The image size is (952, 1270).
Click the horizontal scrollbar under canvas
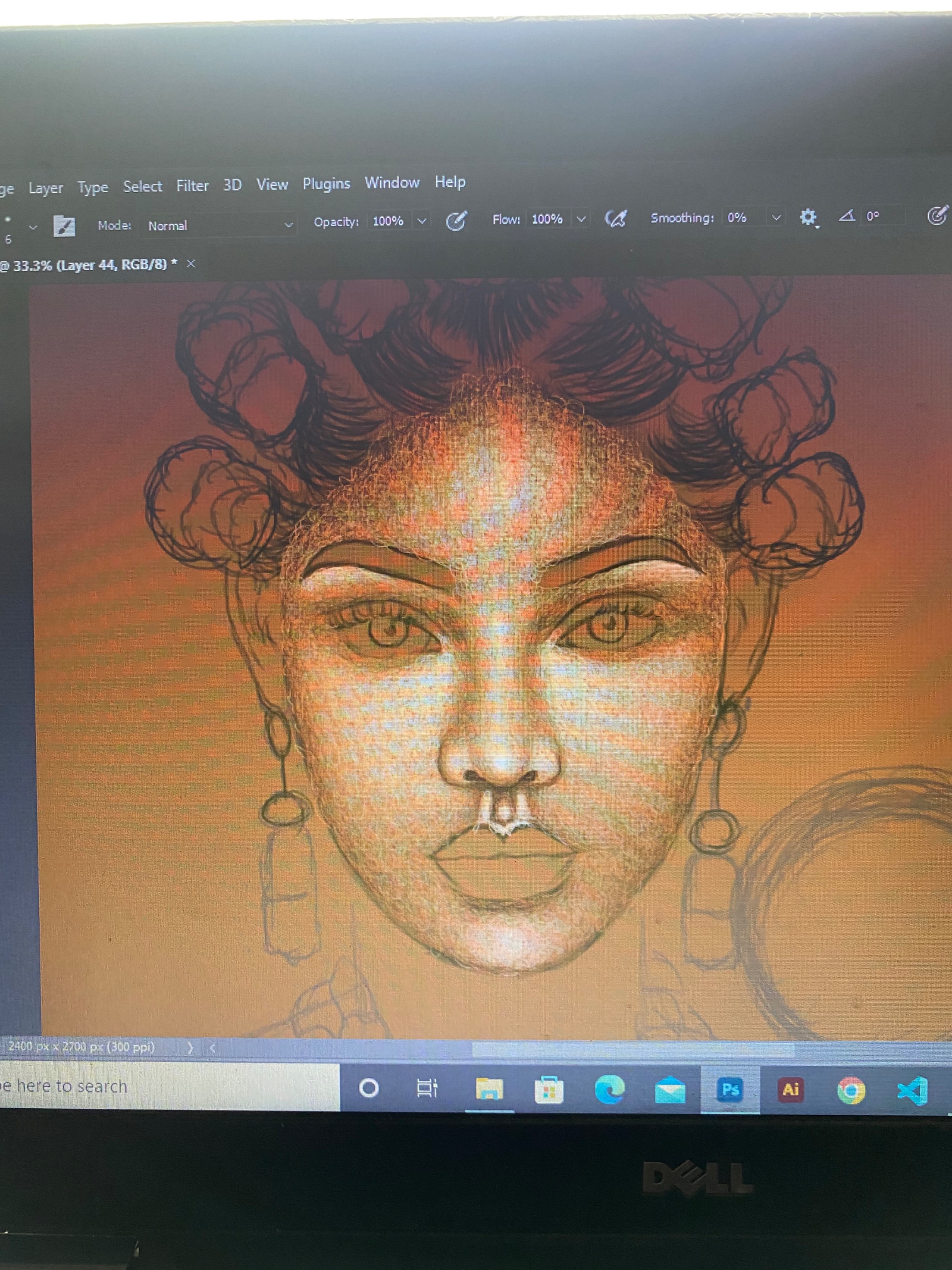[x=633, y=1050]
